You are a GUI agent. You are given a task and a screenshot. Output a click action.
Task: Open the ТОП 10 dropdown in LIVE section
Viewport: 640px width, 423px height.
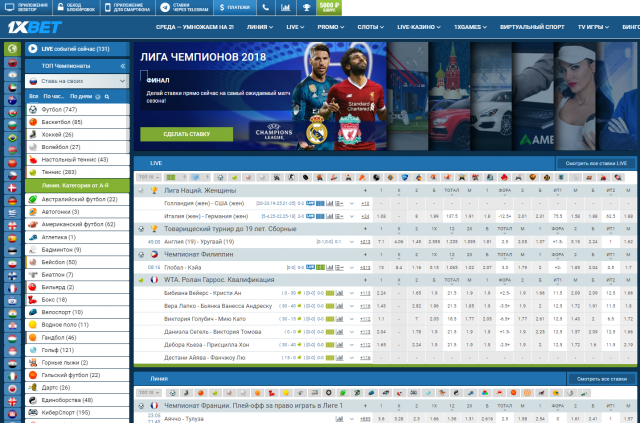point(149,177)
